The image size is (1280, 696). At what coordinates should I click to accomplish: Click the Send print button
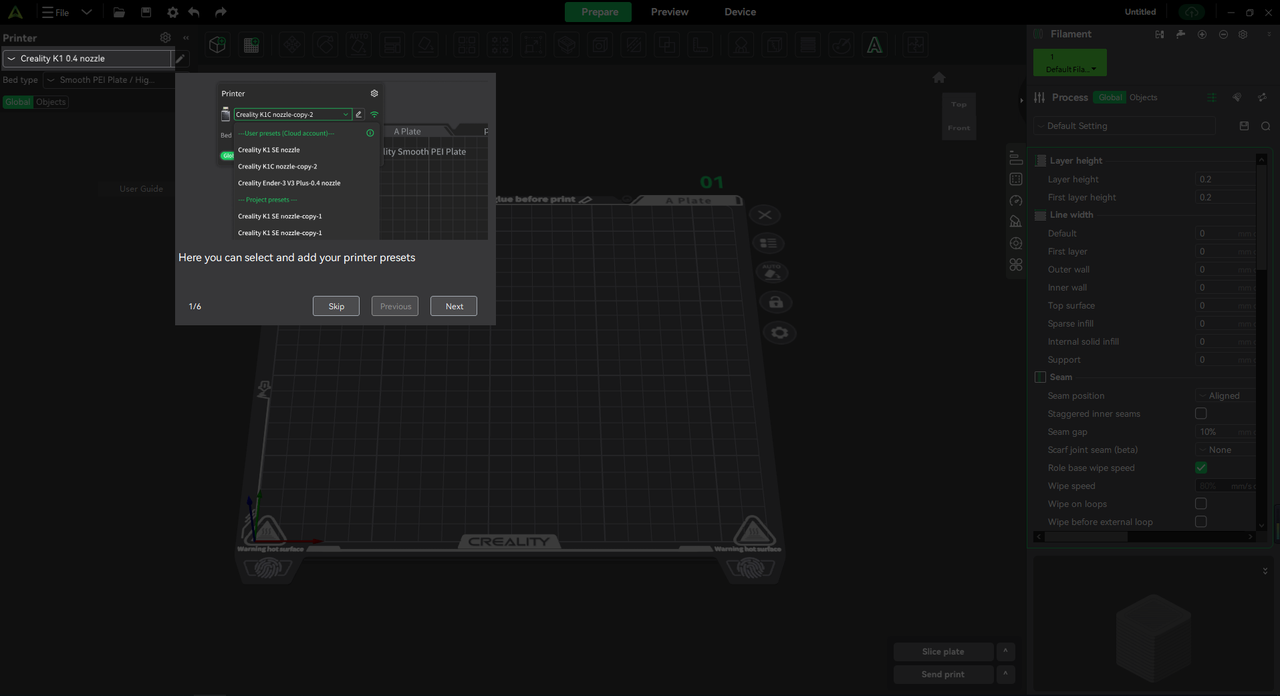943,674
